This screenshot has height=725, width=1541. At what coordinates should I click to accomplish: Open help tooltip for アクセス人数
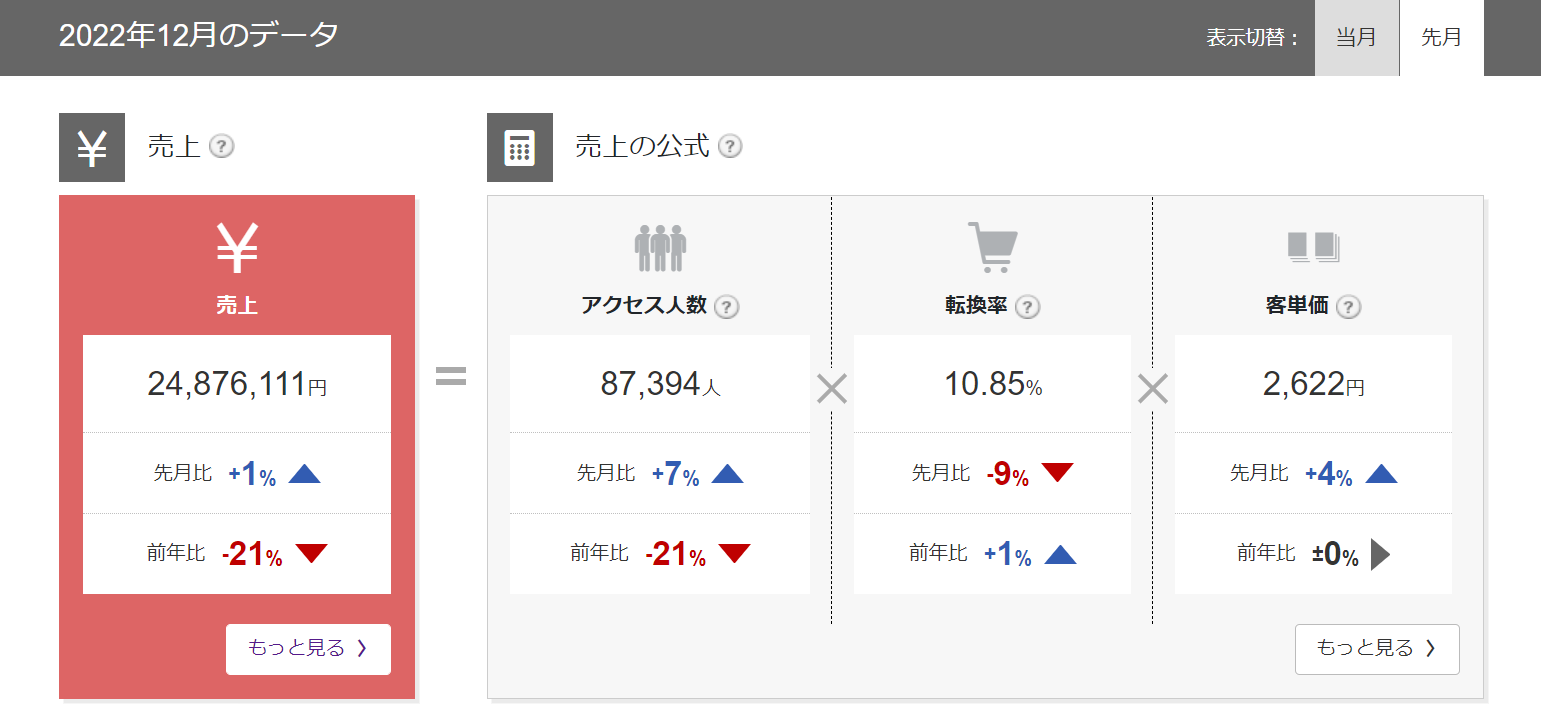click(x=728, y=307)
